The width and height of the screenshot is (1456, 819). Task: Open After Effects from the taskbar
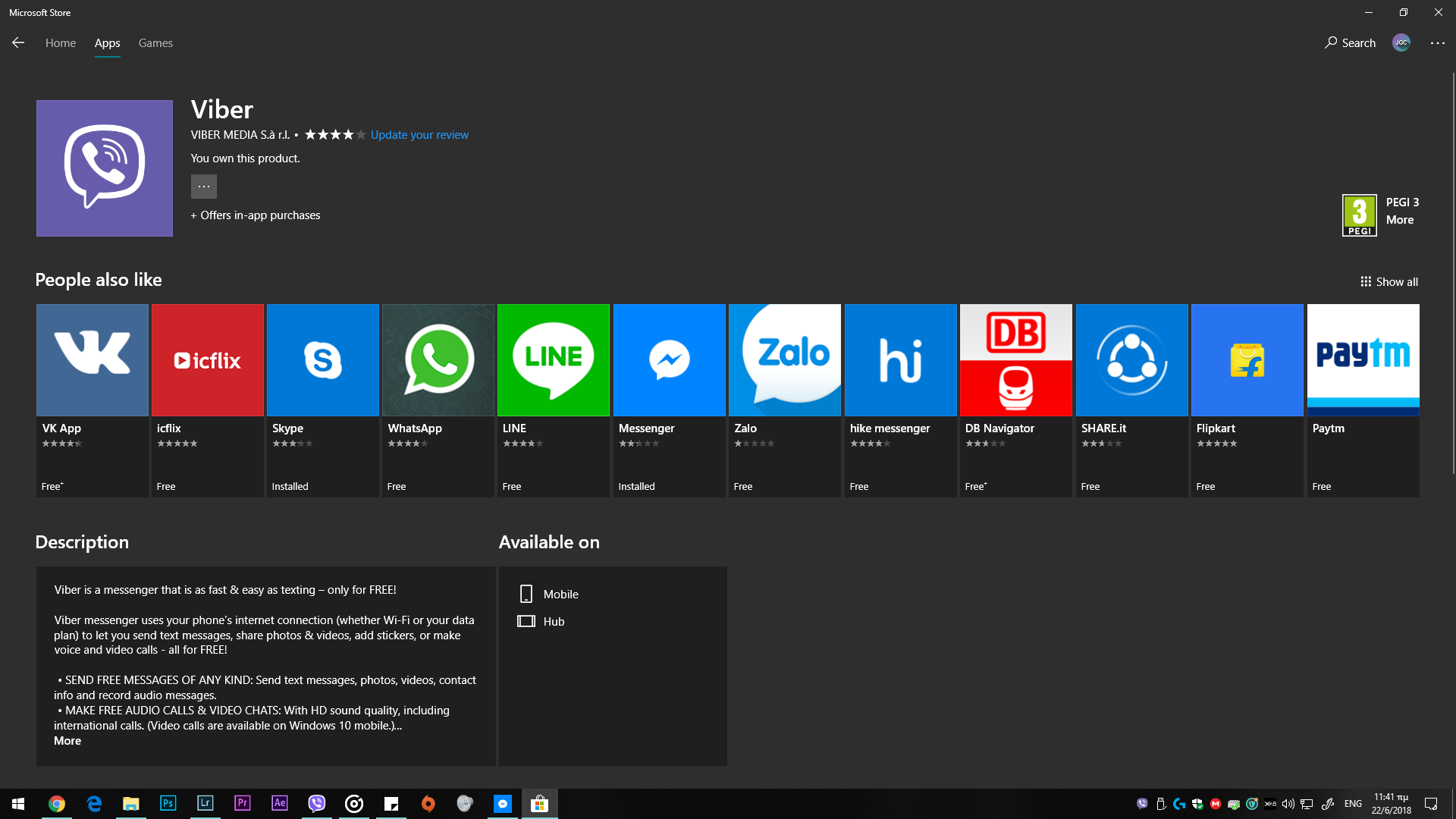280,804
